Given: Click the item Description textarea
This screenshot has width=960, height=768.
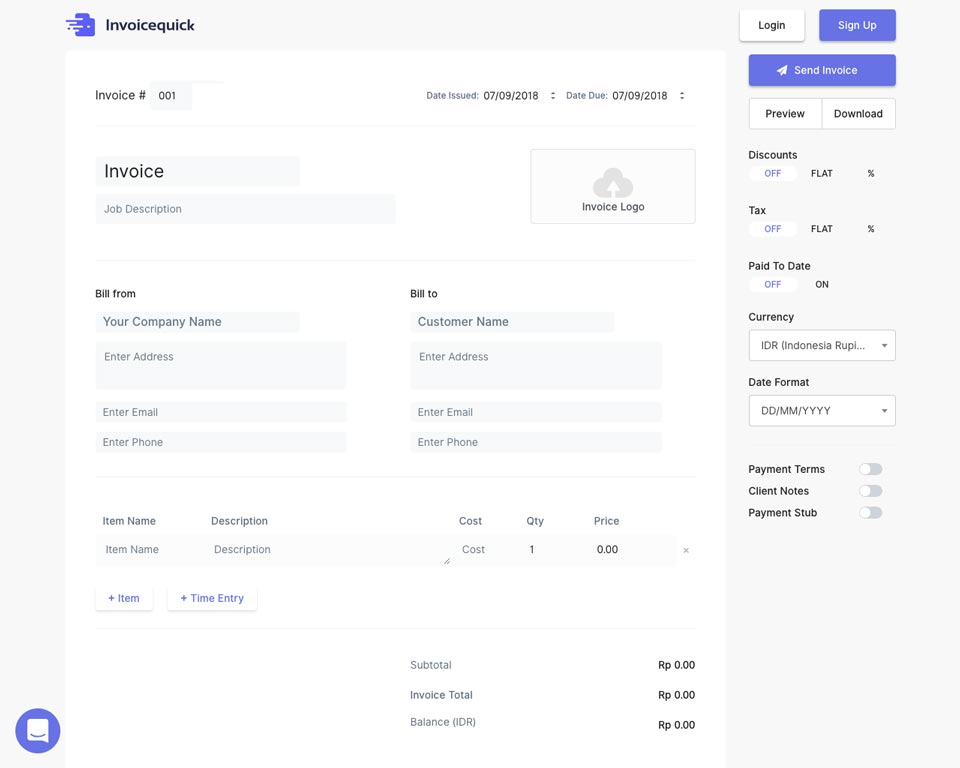Looking at the screenshot, I should tap(328, 549).
